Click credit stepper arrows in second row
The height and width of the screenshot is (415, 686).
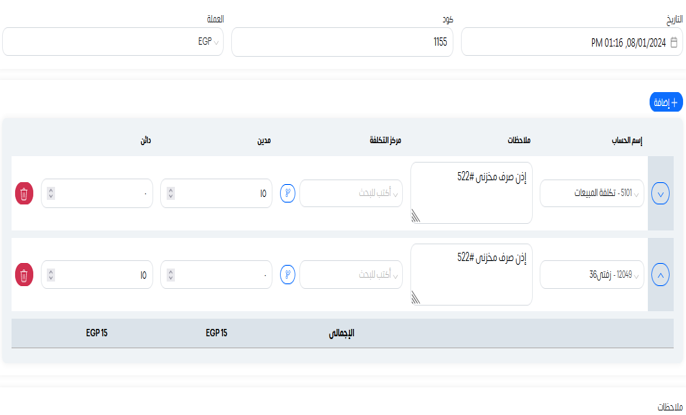click(50, 274)
